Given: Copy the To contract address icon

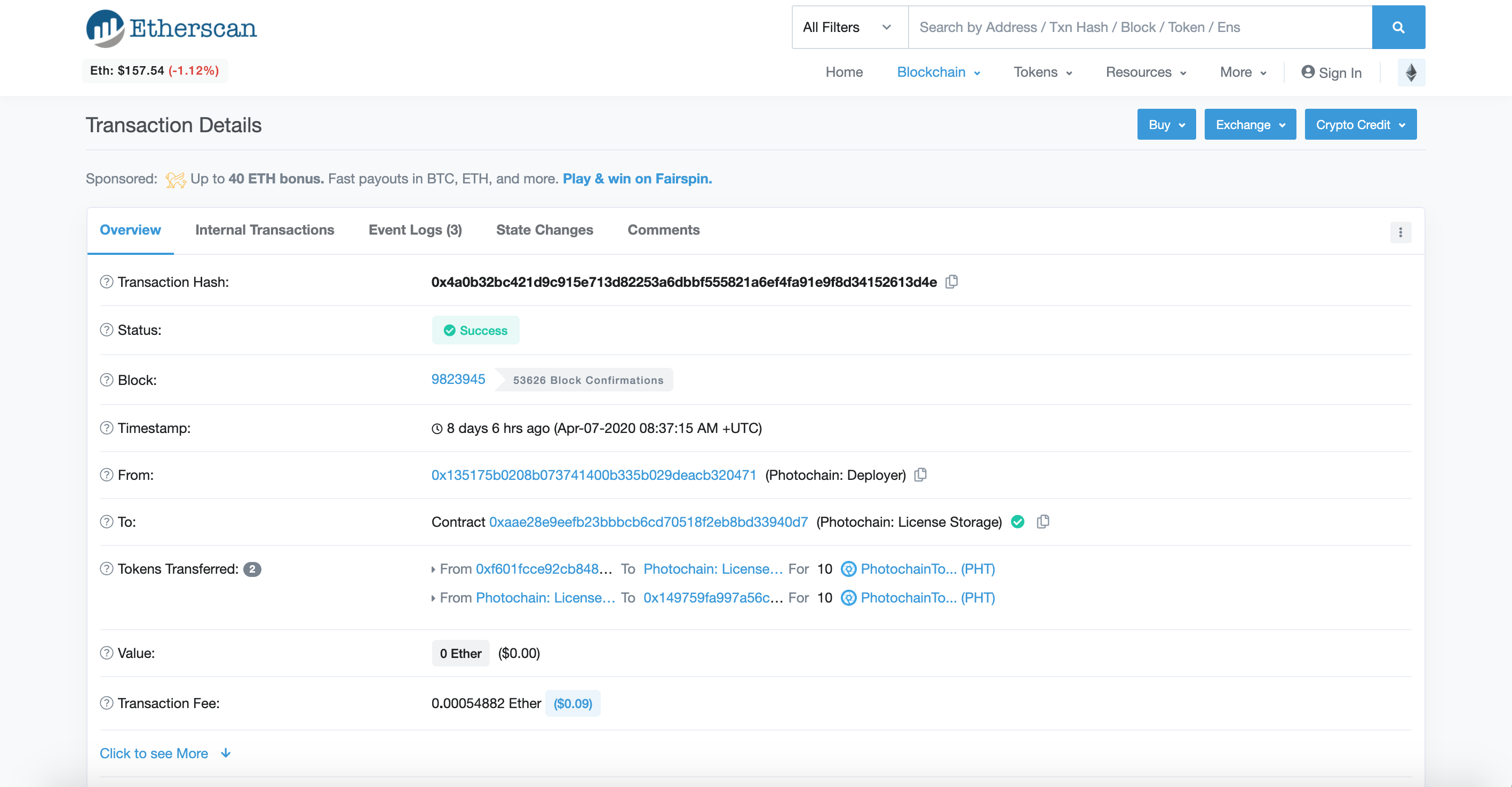Looking at the screenshot, I should click(x=1043, y=521).
